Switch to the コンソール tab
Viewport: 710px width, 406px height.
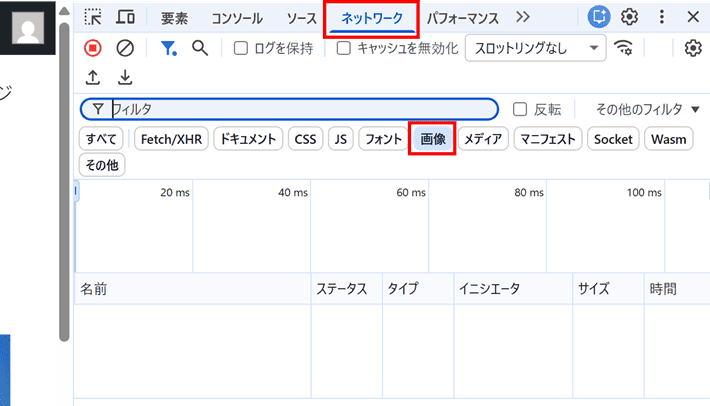click(237, 18)
